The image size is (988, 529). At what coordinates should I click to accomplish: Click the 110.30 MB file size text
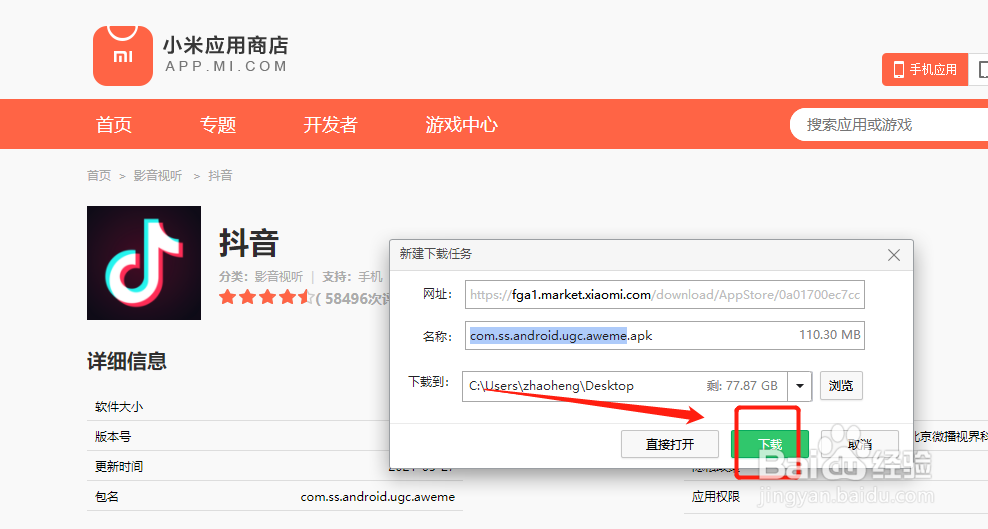pyautogui.click(x=830, y=334)
